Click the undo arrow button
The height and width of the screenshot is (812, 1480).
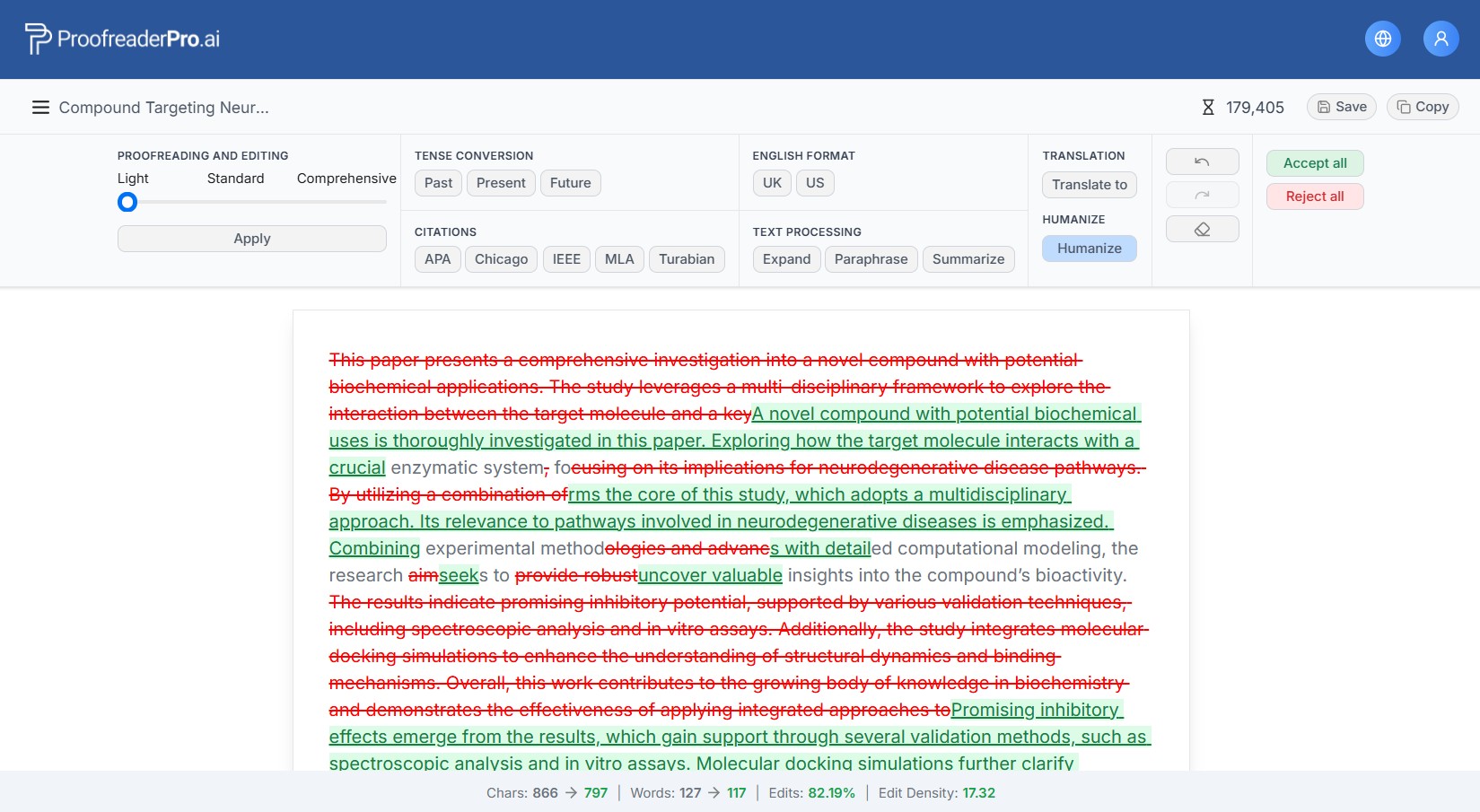(1202, 162)
